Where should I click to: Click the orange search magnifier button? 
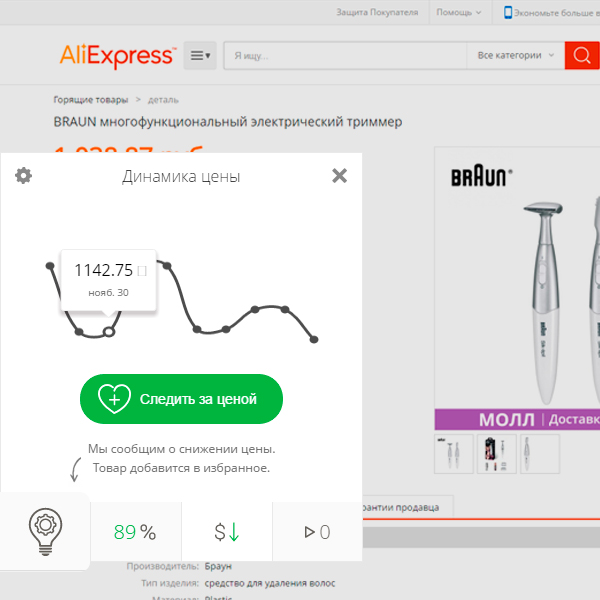582,55
